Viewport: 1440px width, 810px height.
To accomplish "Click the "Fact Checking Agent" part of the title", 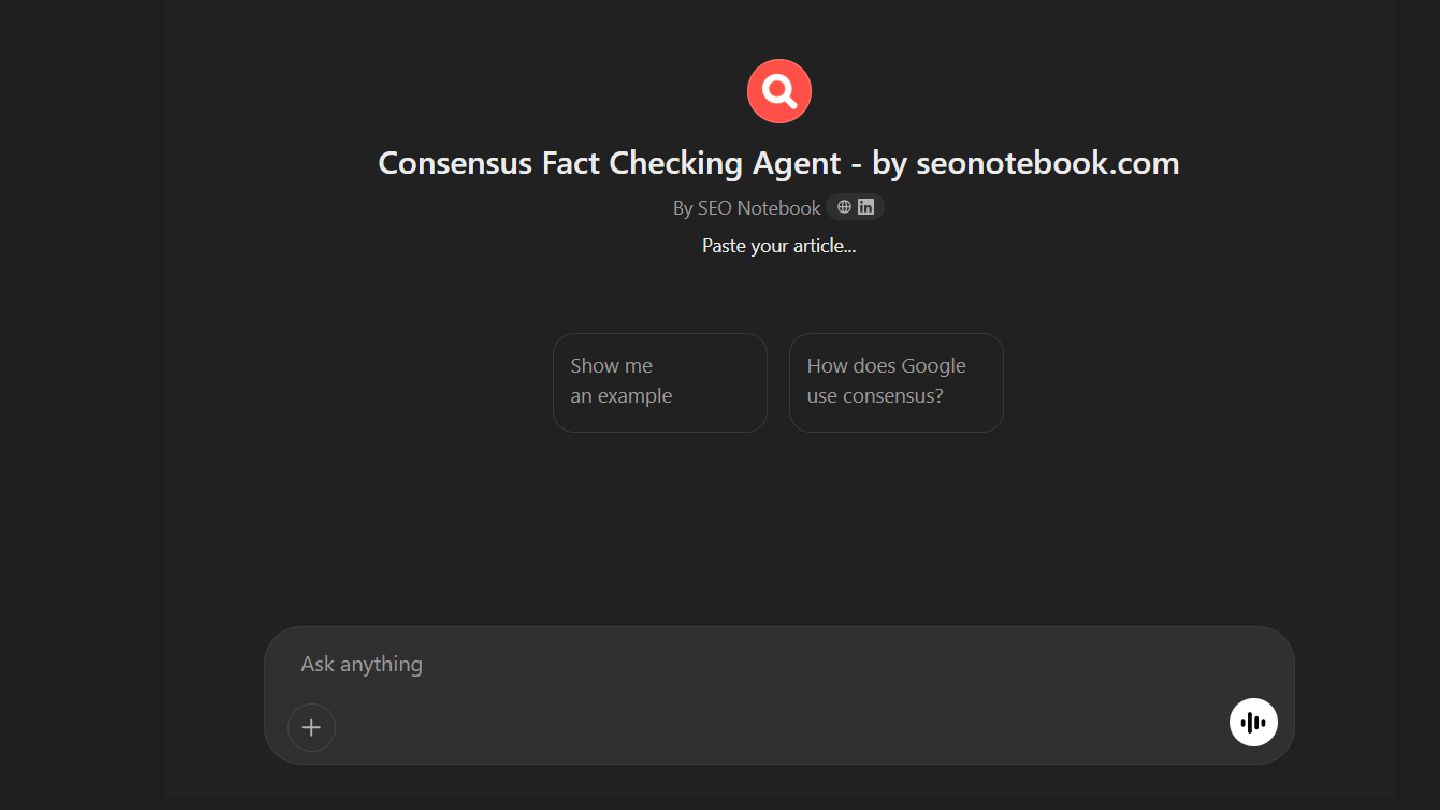I will click(691, 163).
